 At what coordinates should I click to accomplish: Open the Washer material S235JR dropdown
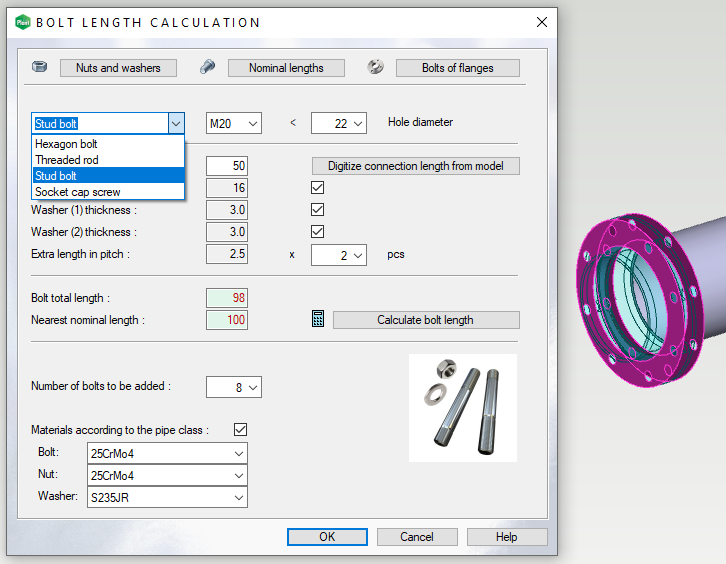click(x=167, y=497)
